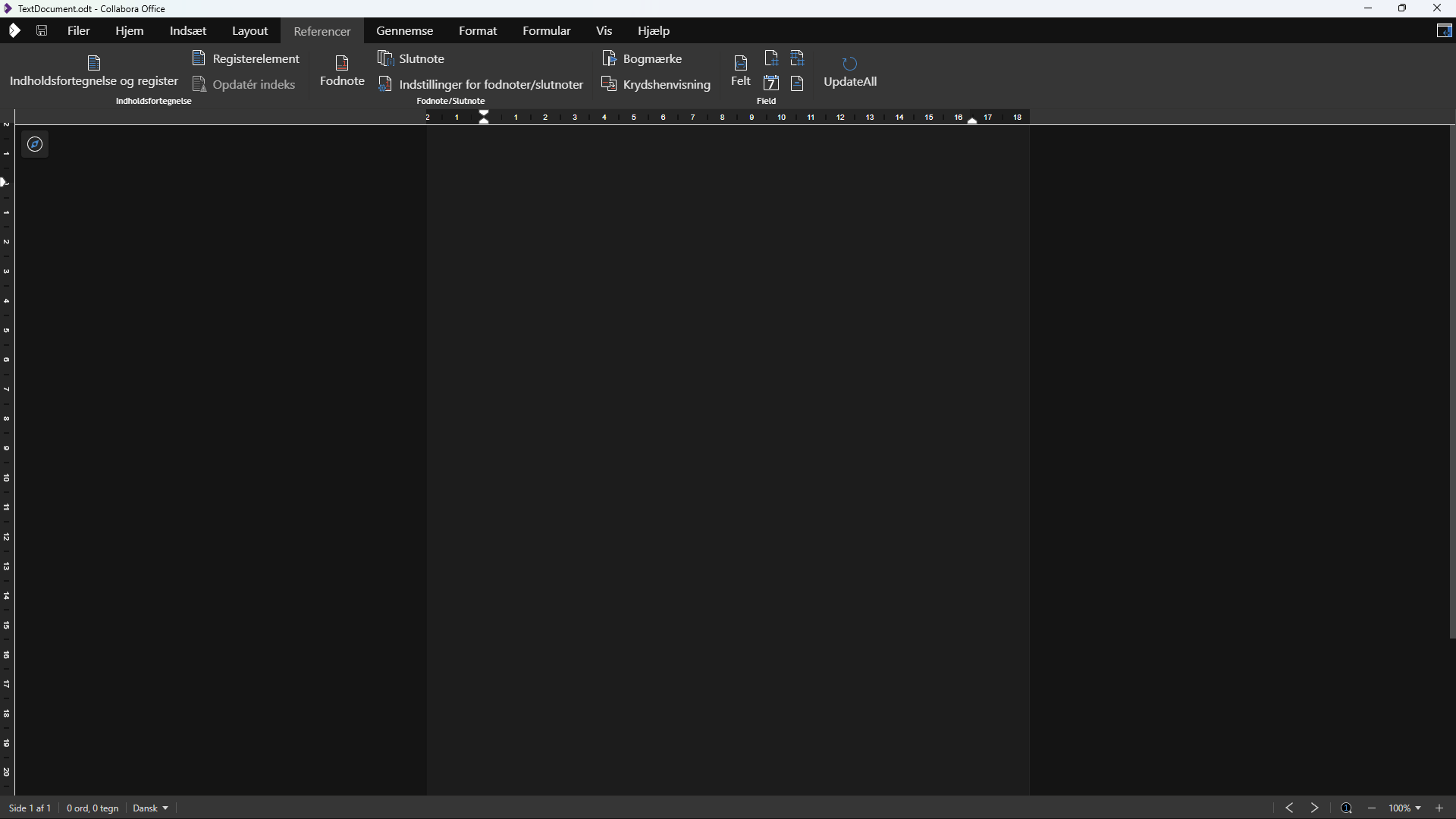
Task: Insert a footnote with the Fodnote tool
Action: pyautogui.click(x=341, y=70)
